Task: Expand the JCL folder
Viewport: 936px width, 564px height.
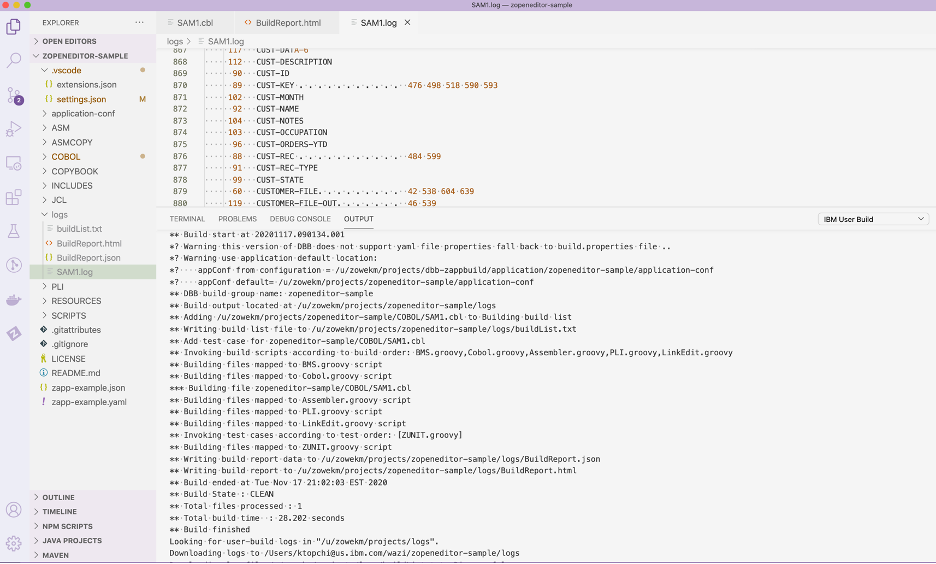Action: click(93, 200)
